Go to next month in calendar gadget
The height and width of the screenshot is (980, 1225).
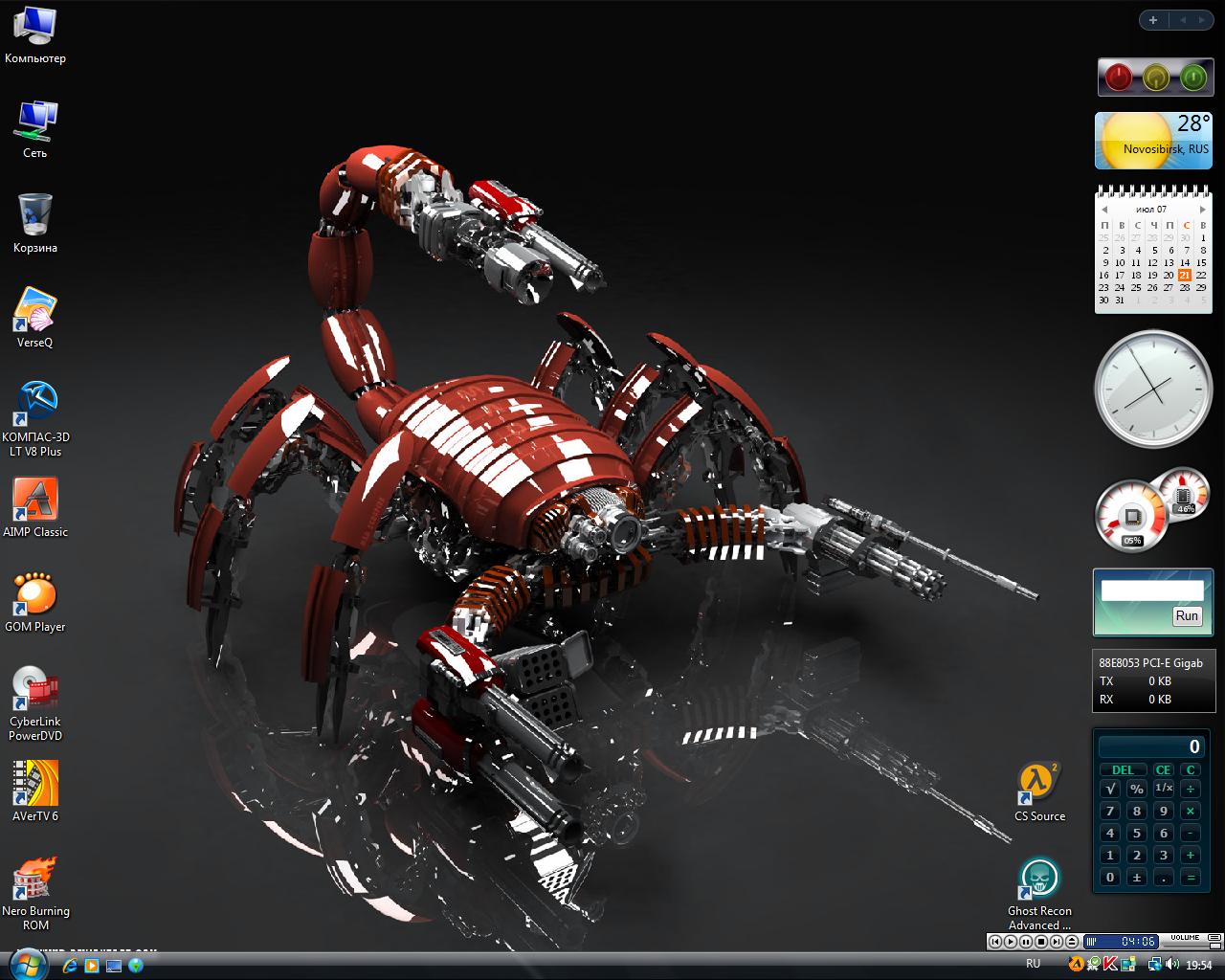click(1202, 209)
